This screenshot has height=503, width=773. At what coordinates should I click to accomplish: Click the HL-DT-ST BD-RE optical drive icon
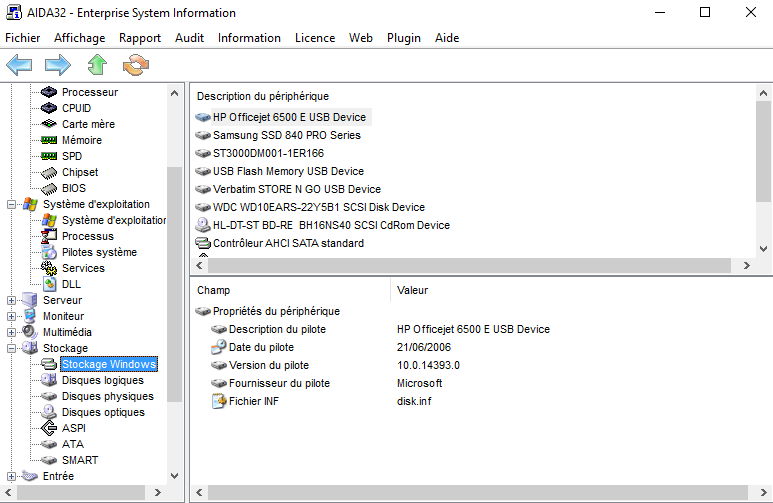click(204, 225)
